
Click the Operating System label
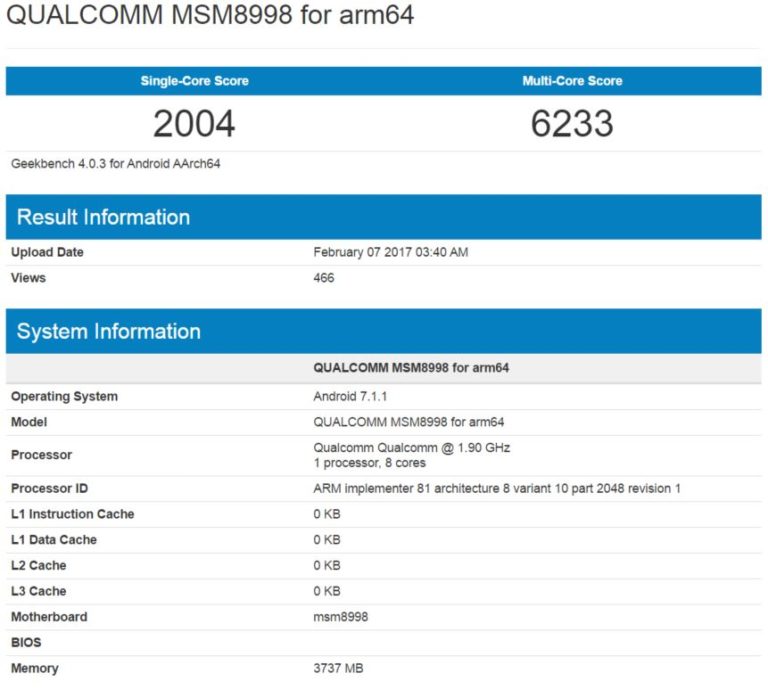click(x=64, y=396)
